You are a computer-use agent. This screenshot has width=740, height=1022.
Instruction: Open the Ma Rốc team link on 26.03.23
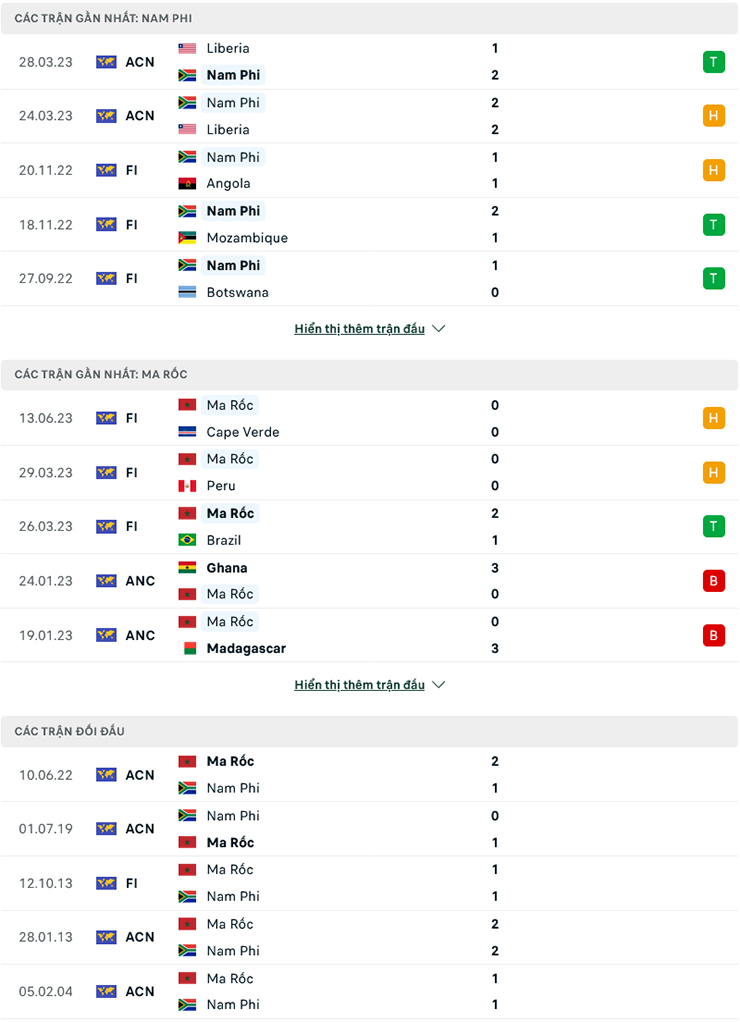230,513
